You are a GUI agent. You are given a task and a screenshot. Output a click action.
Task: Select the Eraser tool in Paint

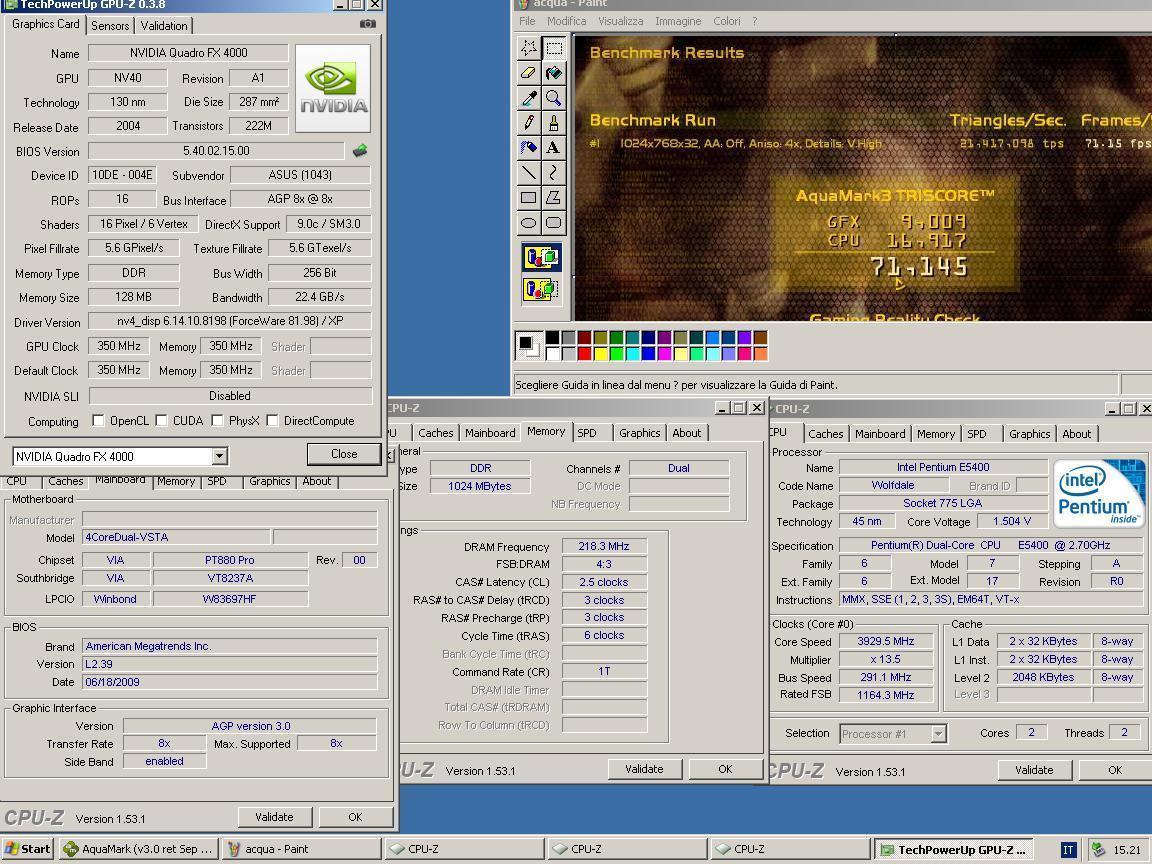[528, 73]
